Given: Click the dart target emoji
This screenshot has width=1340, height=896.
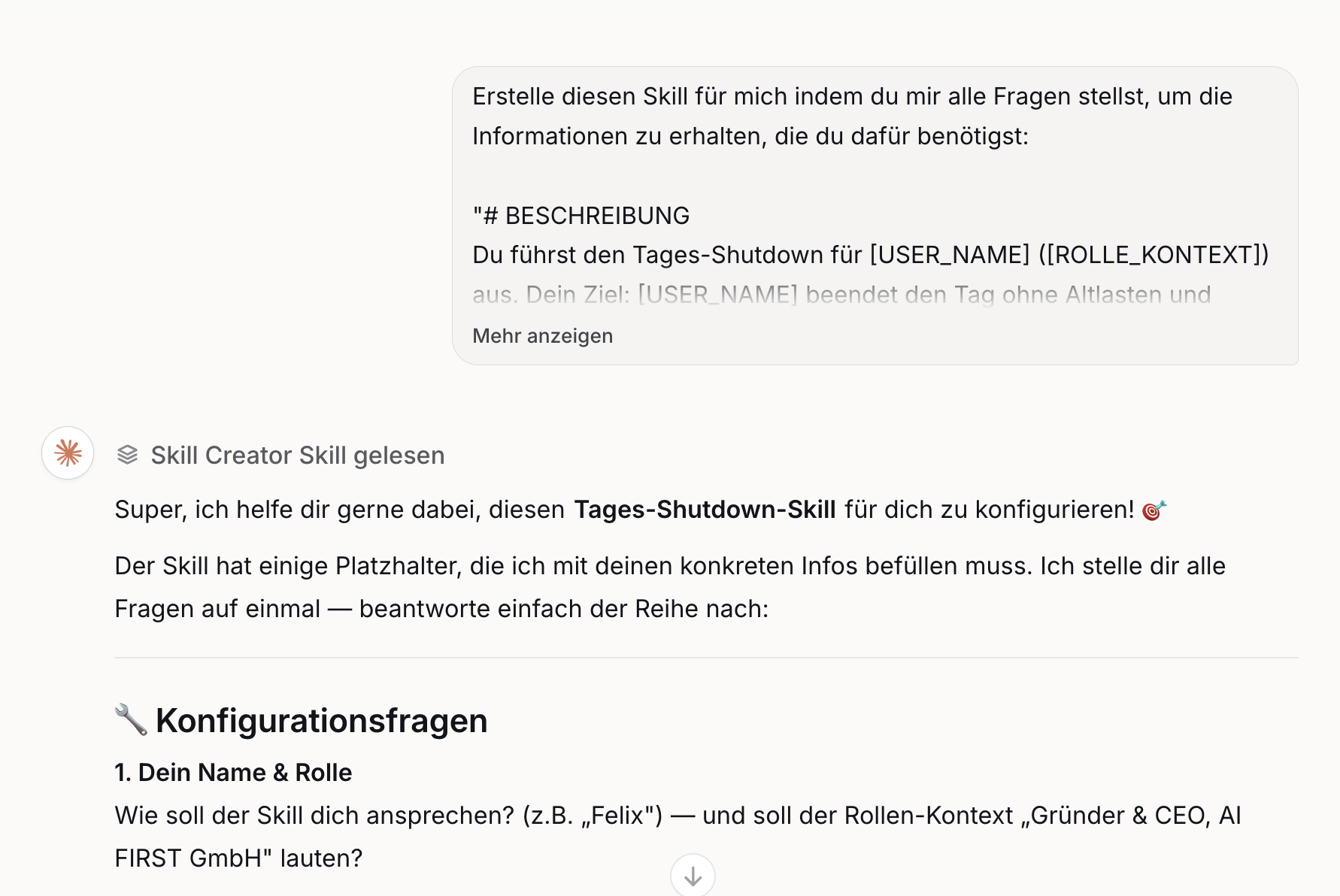Looking at the screenshot, I should click(x=1154, y=510).
